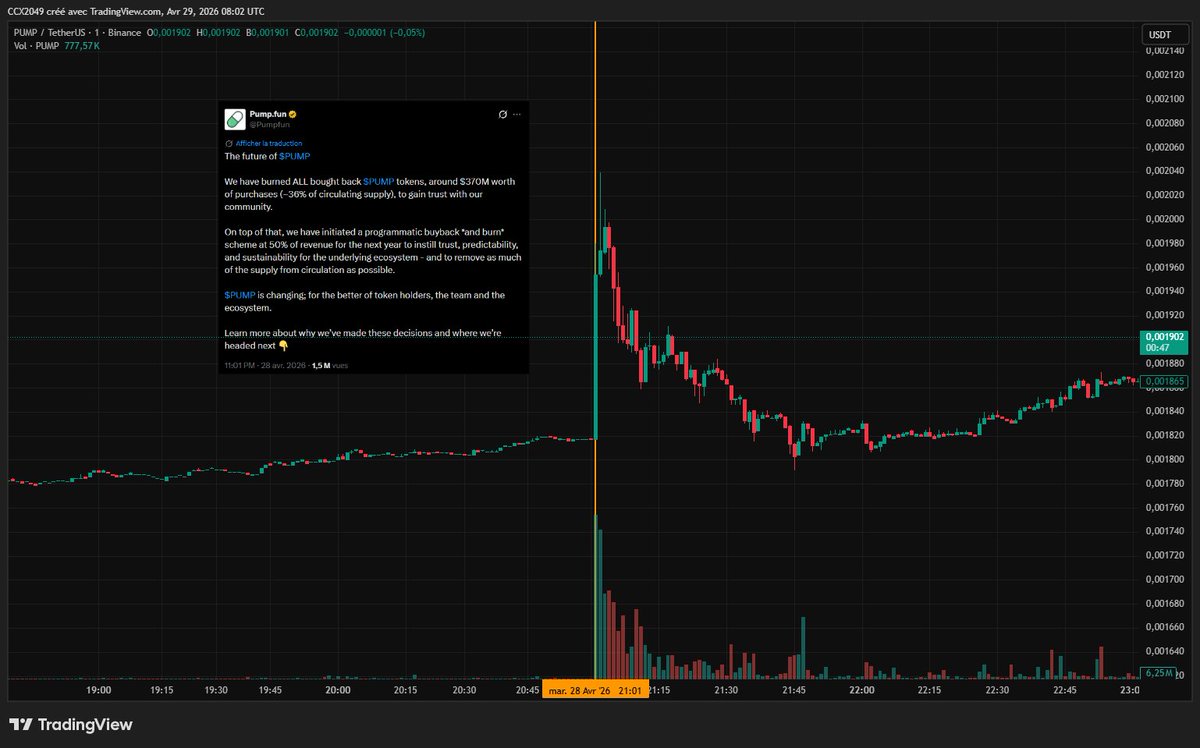
Task: Click the CCX2049 créé avec TradingView.com caption
Action: tap(137, 10)
